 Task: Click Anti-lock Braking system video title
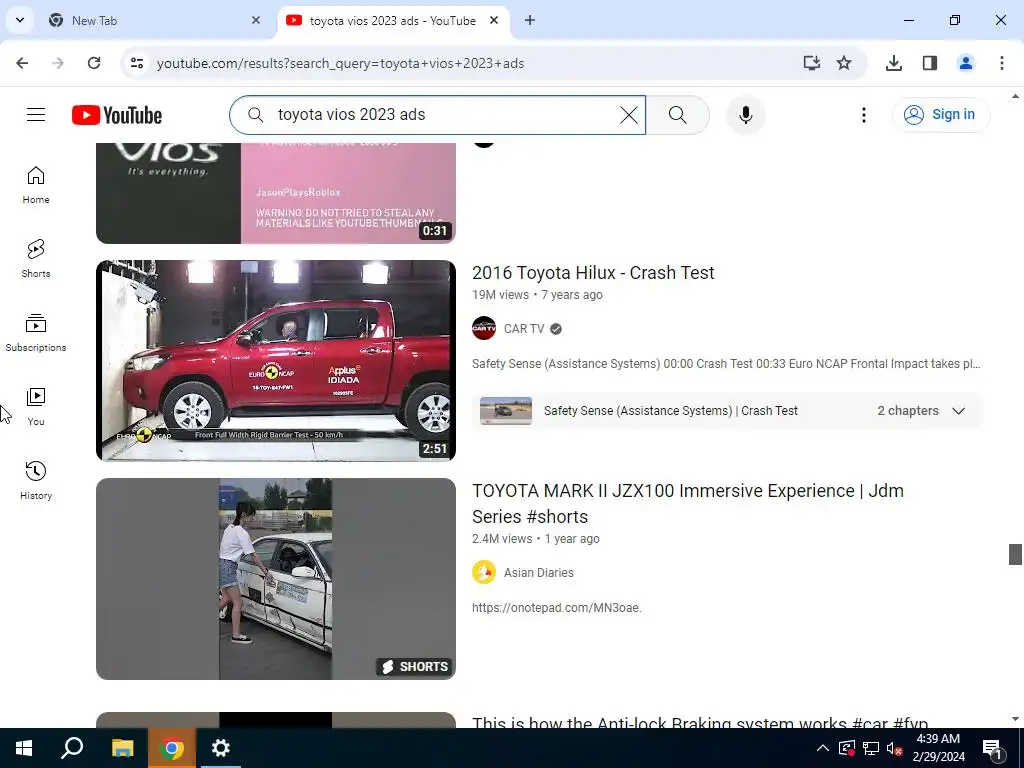click(x=700, y=722)
